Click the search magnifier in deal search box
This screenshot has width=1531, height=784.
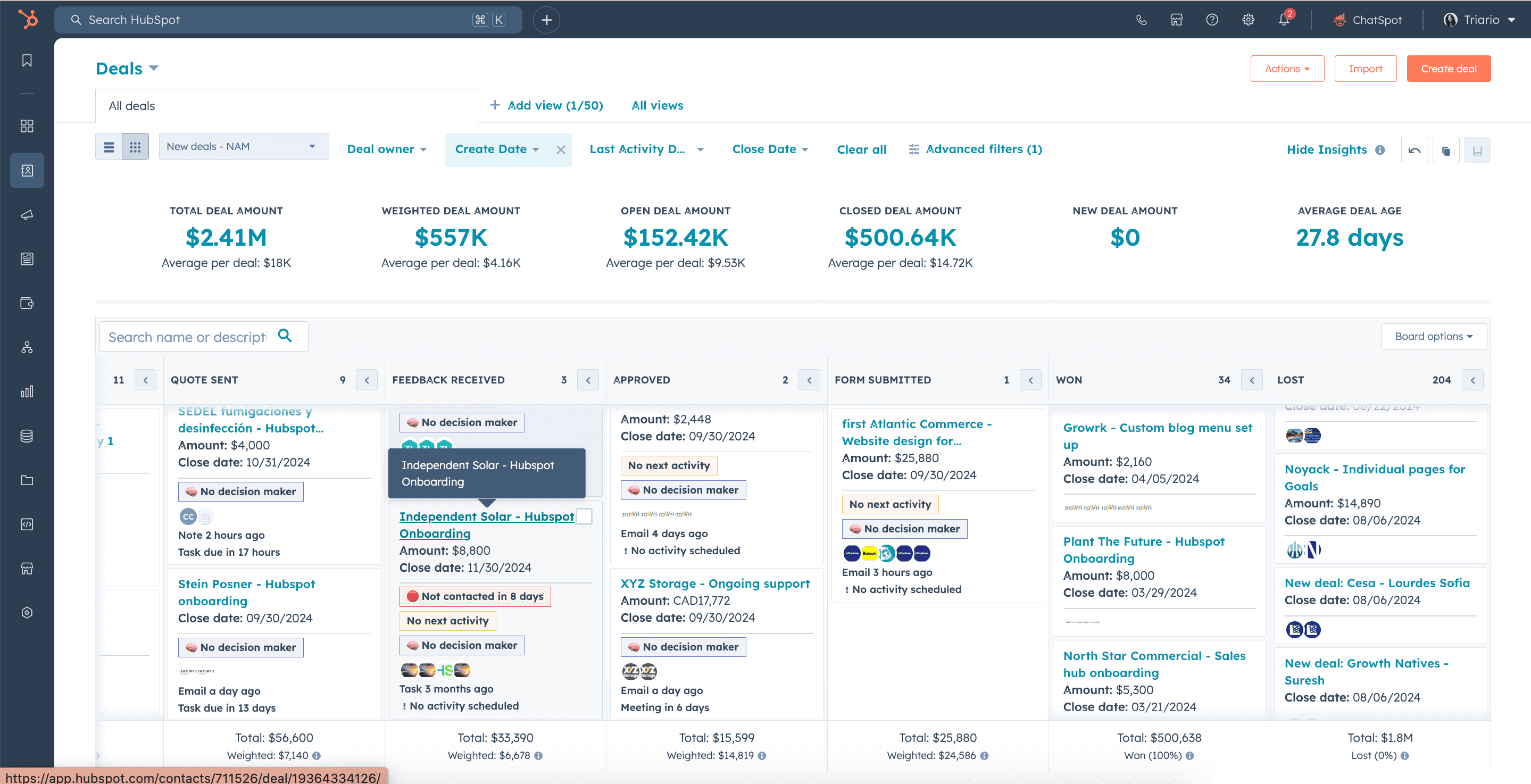(285, 336)
